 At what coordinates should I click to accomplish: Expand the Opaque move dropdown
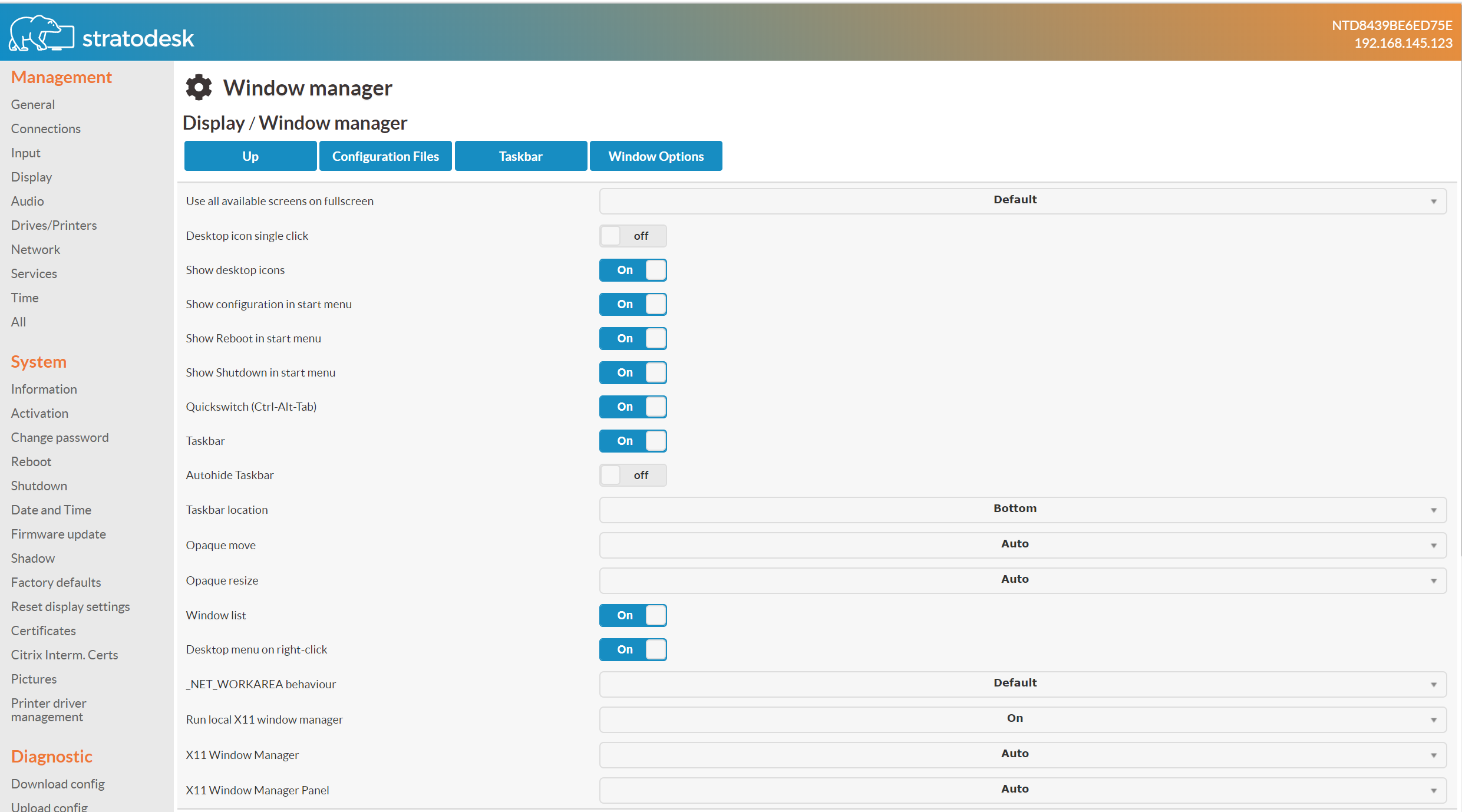(1023, 545)
